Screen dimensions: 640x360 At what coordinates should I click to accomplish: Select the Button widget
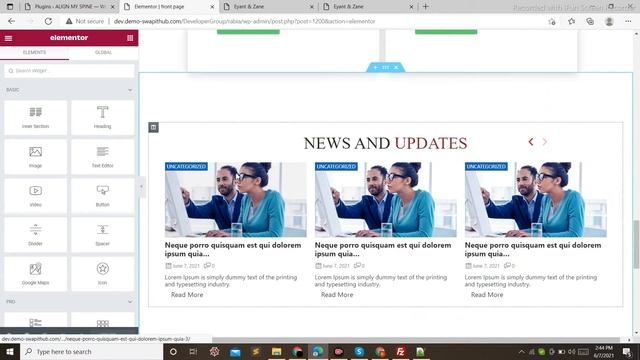pyautogui.click(x=102, y=196)
